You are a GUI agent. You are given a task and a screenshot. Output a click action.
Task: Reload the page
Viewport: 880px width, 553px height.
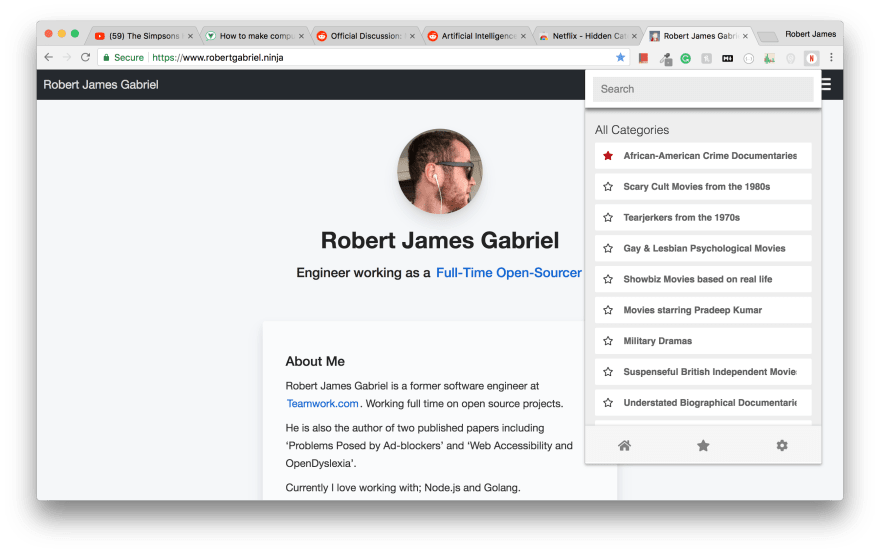85,57
